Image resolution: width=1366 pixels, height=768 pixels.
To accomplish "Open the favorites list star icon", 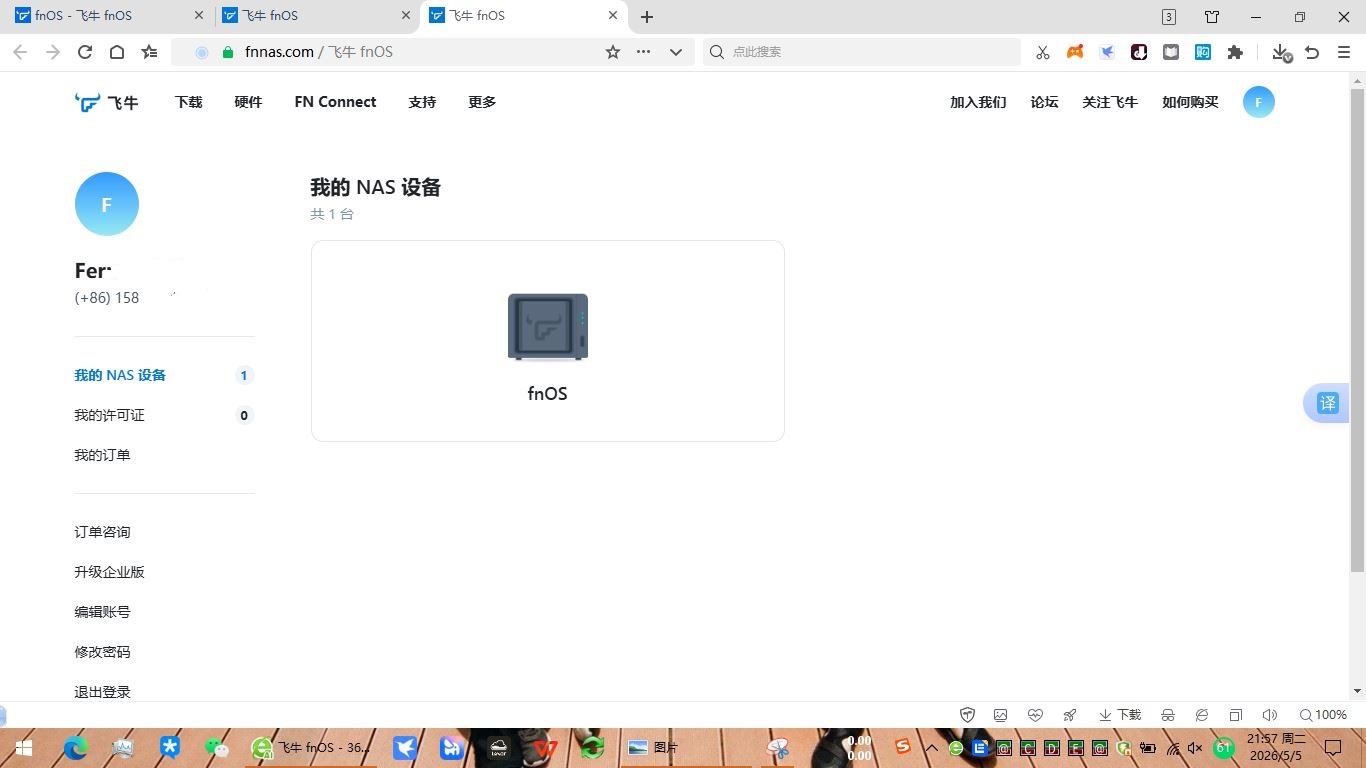I will point(149,52).
